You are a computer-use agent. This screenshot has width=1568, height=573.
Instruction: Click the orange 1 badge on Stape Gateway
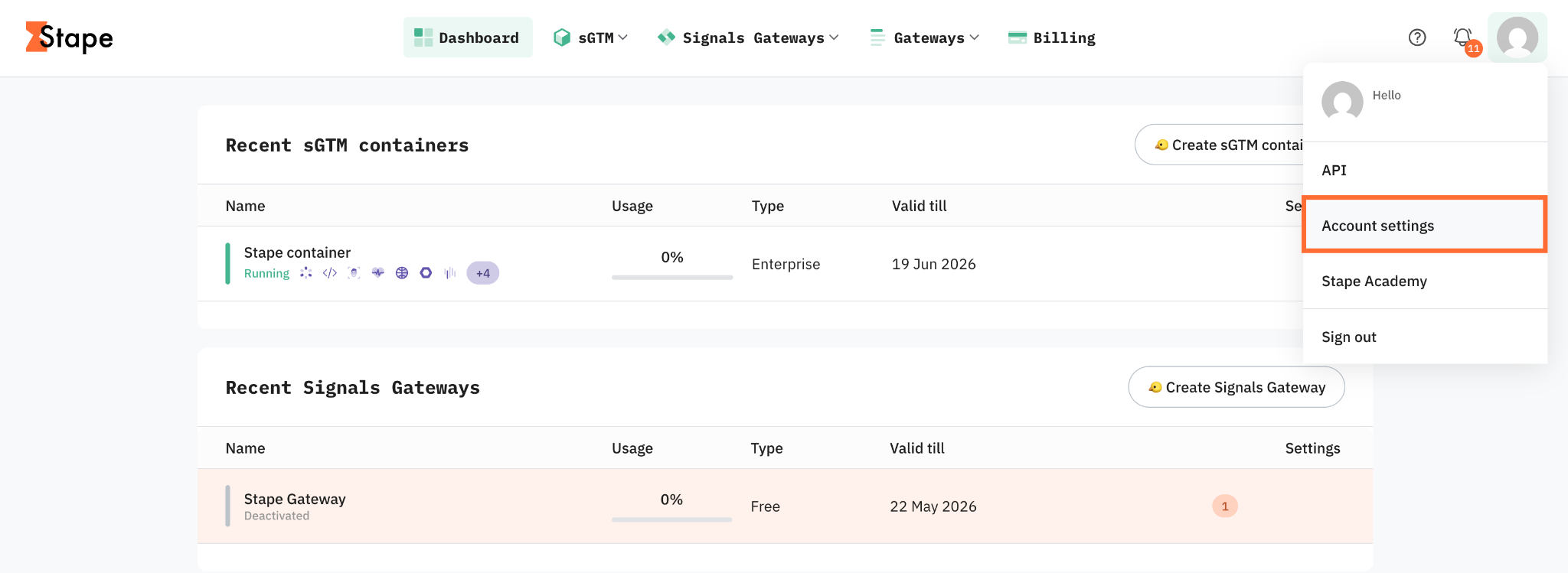pos(1225,506)
